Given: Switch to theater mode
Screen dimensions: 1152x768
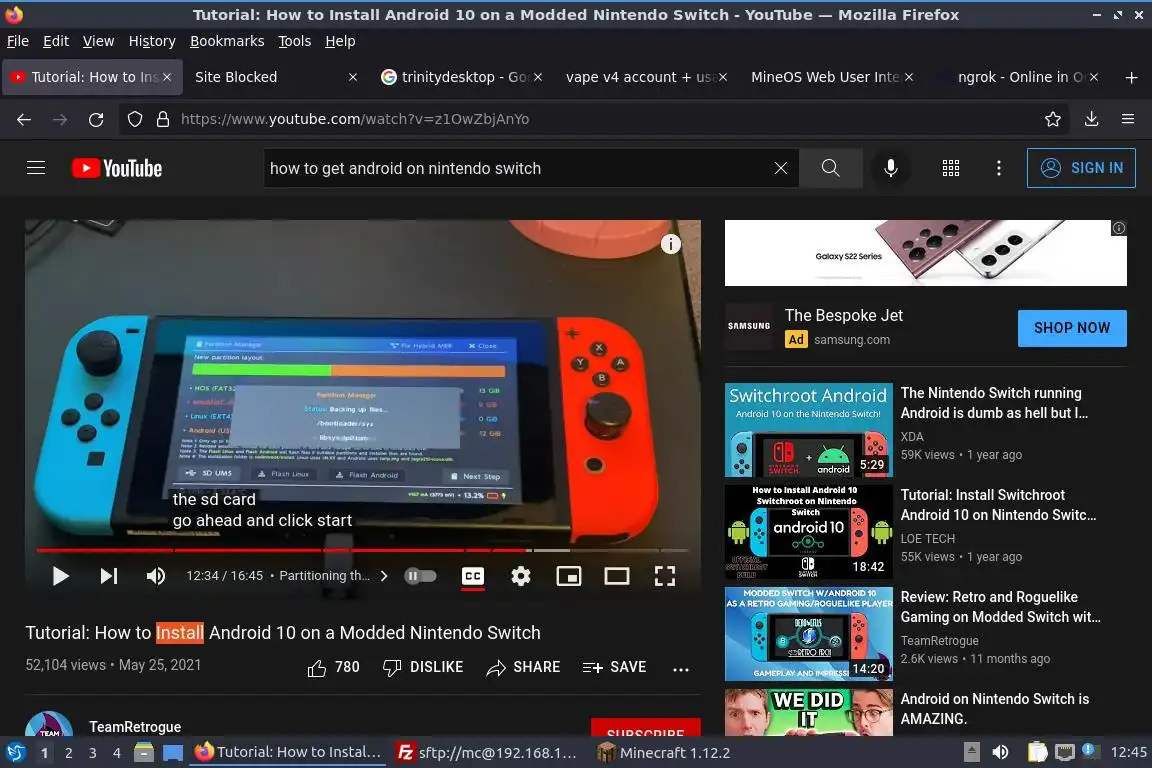Looking at the screenshot, I should coord(616,576).
